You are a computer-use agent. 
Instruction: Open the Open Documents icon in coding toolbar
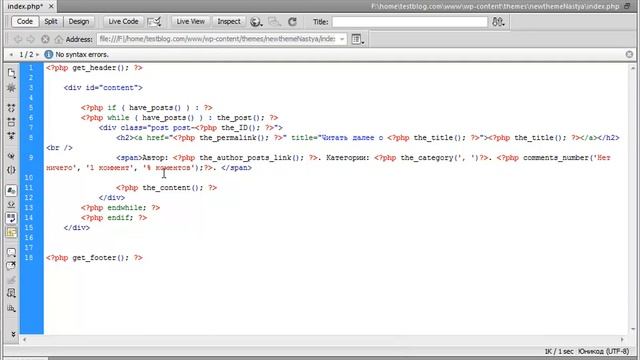pos(11,73)
